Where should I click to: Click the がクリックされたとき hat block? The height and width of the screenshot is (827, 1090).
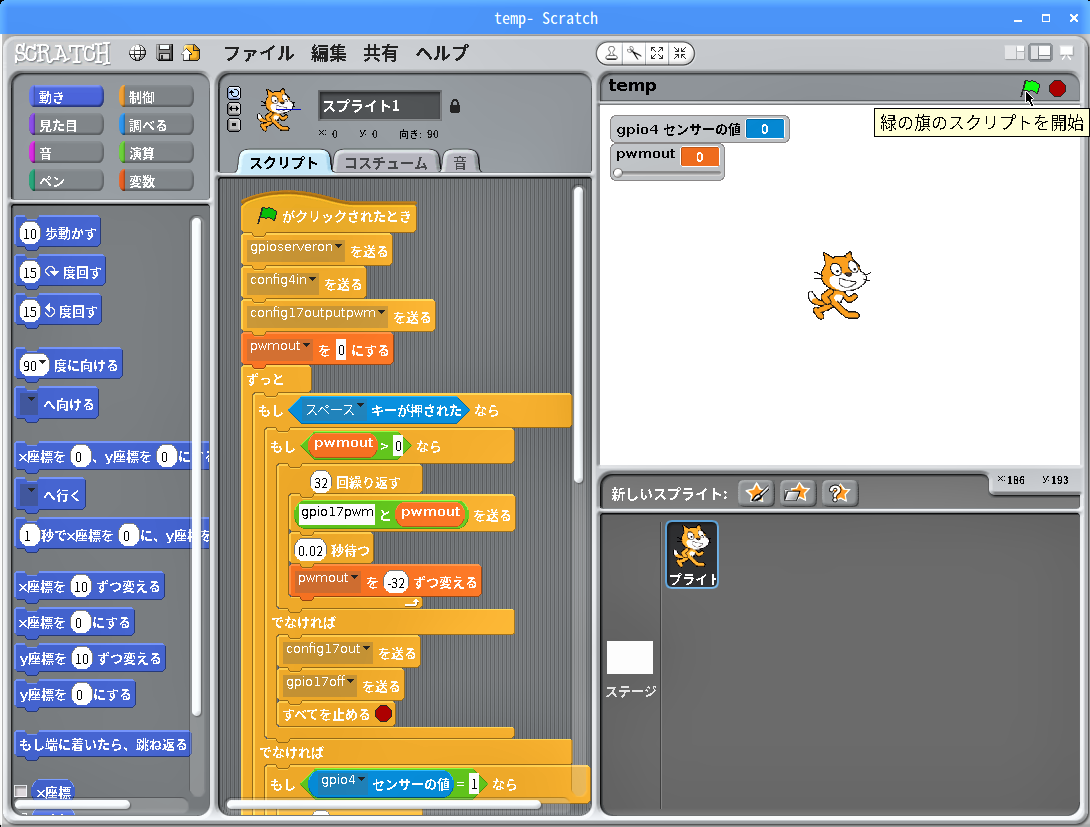pyautogui.click(x=329, y=212)
